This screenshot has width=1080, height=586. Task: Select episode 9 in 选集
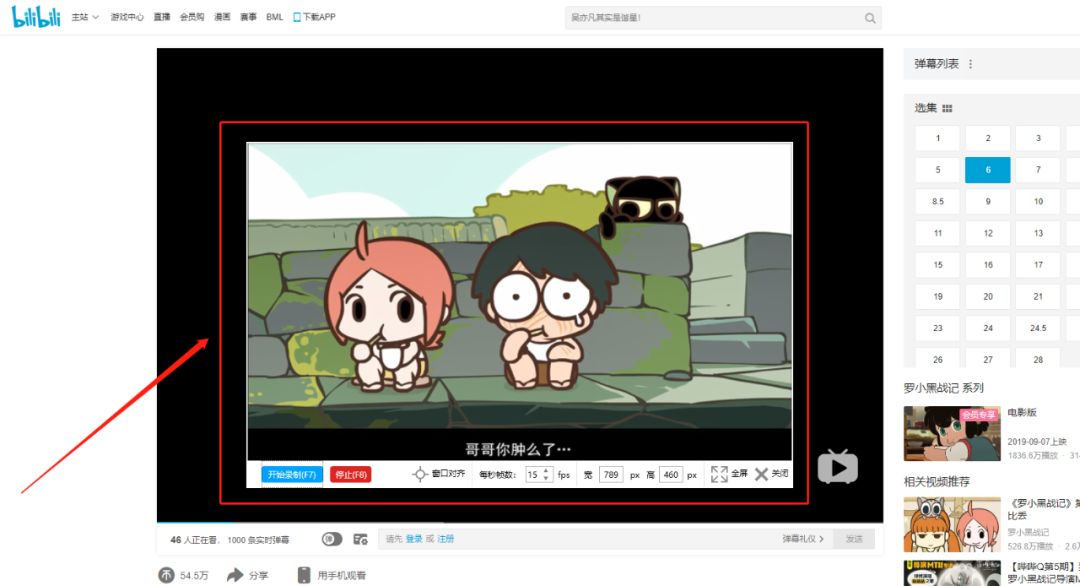pos(988,202)
